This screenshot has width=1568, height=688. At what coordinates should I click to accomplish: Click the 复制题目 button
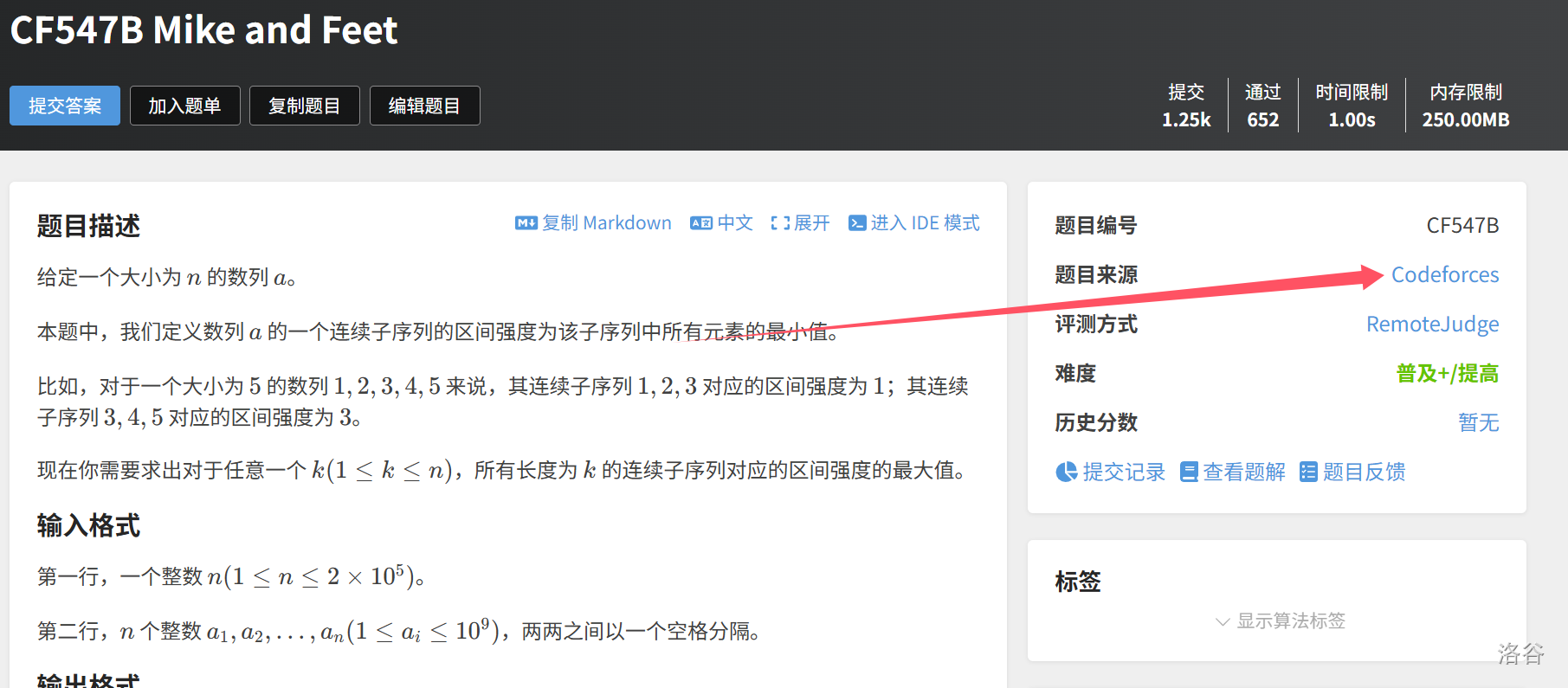pos(304,106)
